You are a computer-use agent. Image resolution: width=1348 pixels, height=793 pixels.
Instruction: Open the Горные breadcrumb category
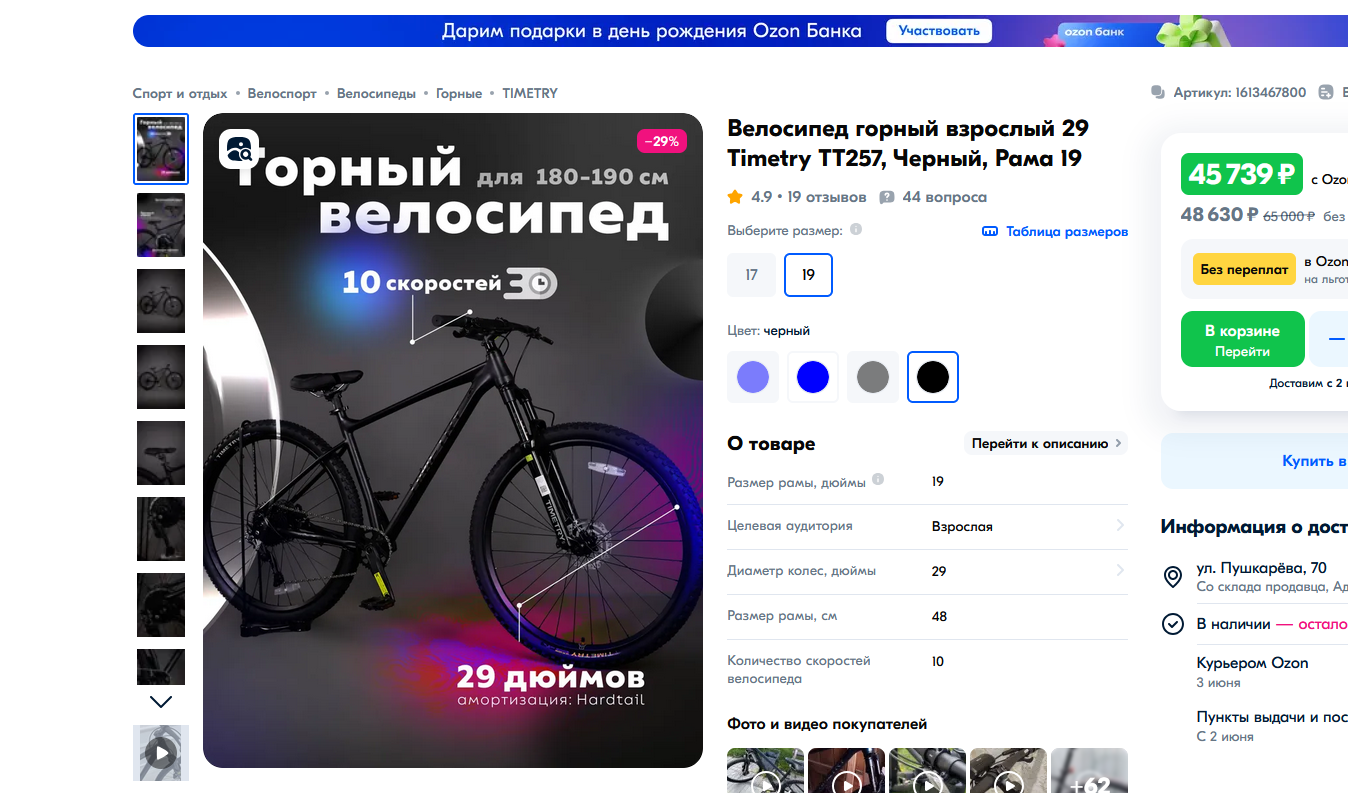(x=459, y=93)
